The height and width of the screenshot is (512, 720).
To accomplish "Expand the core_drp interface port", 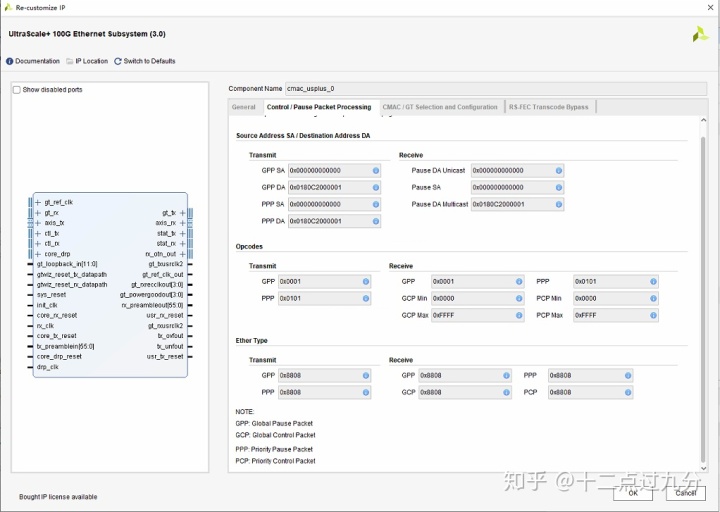I will point(38,254).
